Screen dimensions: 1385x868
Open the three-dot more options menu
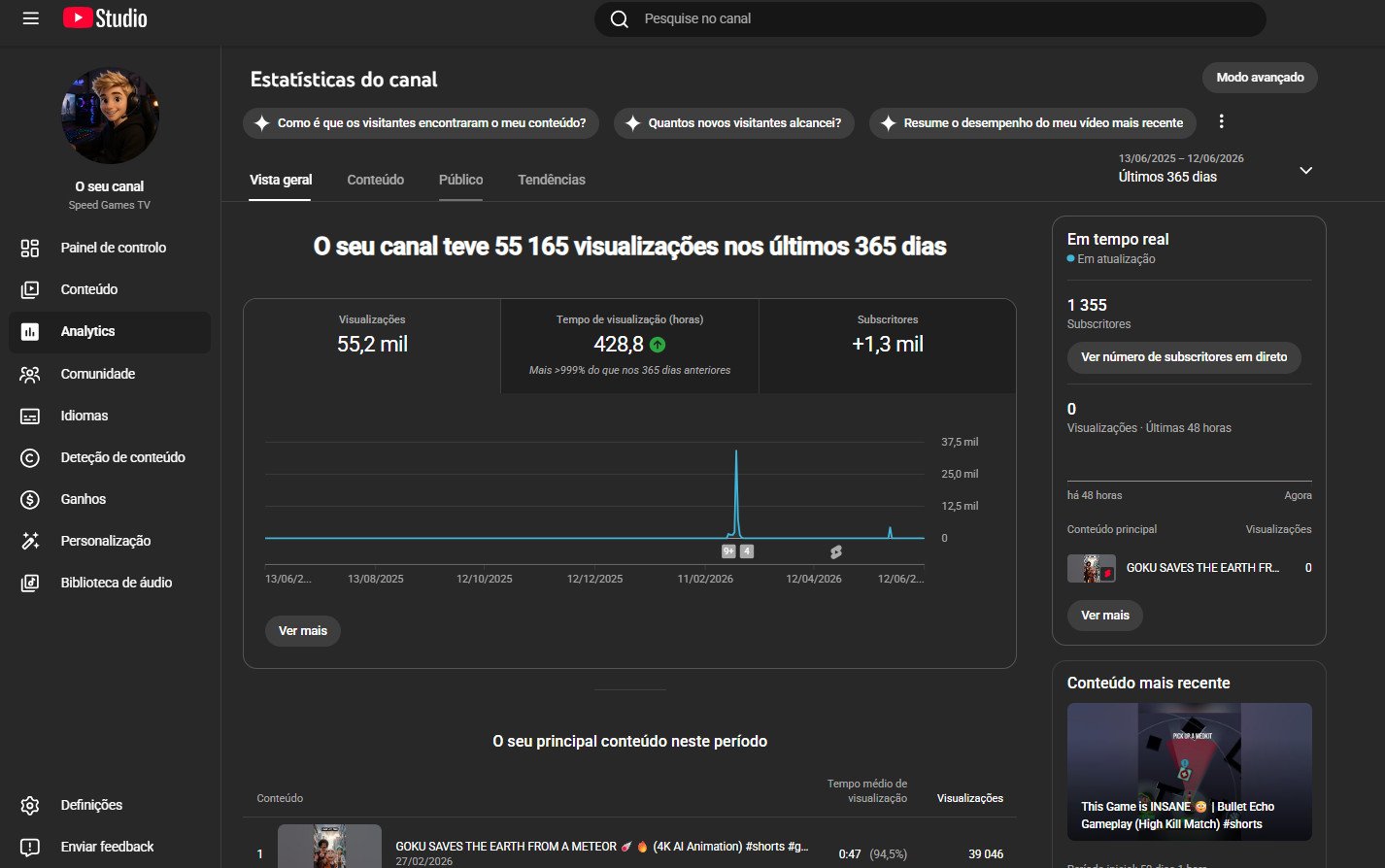tap(1222, 122)
